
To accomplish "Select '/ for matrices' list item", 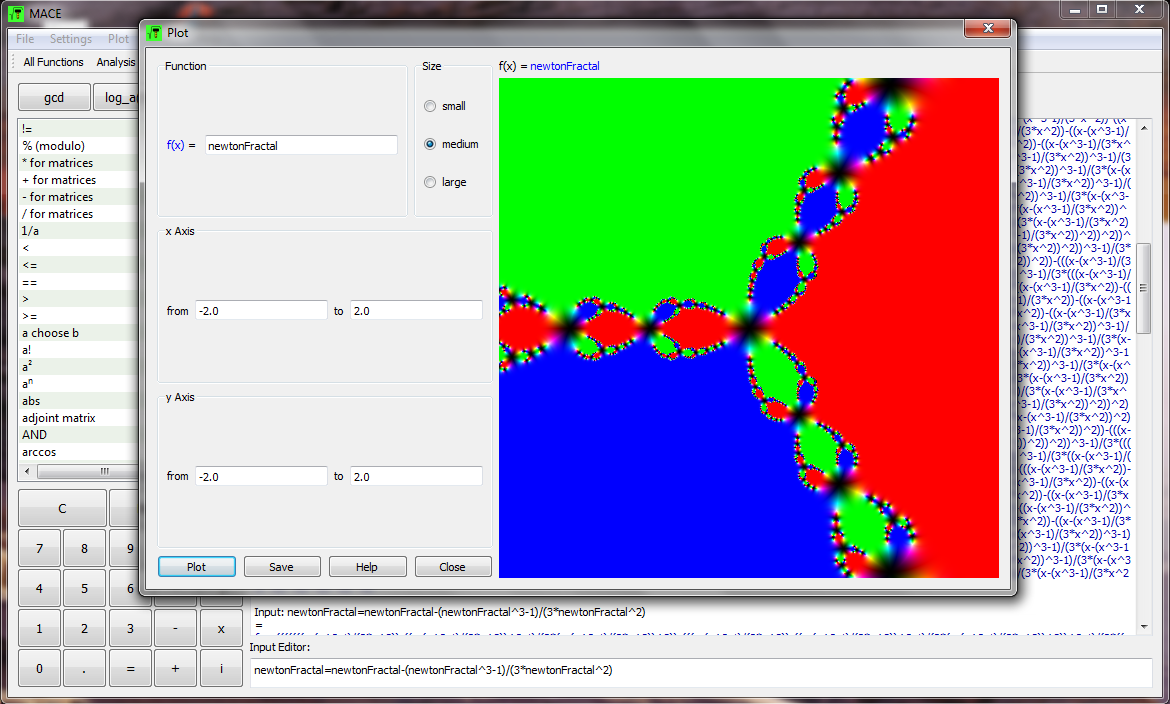I will coord(78,214).
